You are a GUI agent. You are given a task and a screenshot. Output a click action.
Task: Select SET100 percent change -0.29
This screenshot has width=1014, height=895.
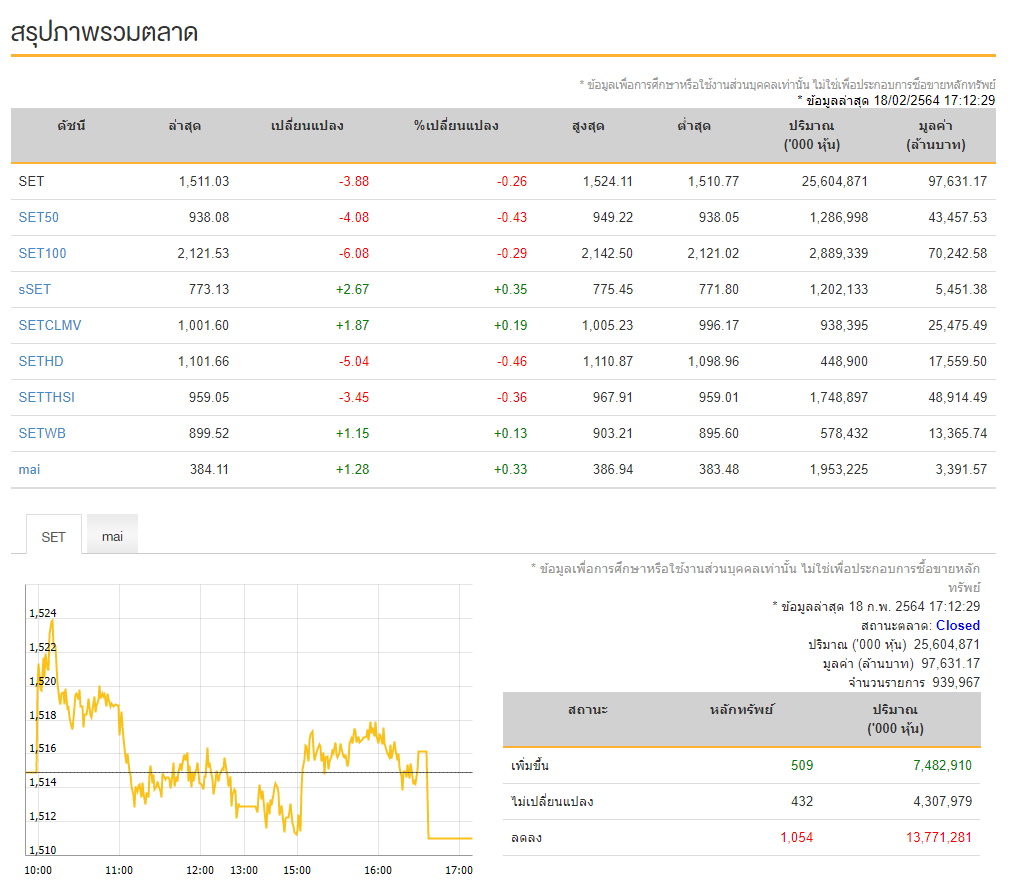512,253
